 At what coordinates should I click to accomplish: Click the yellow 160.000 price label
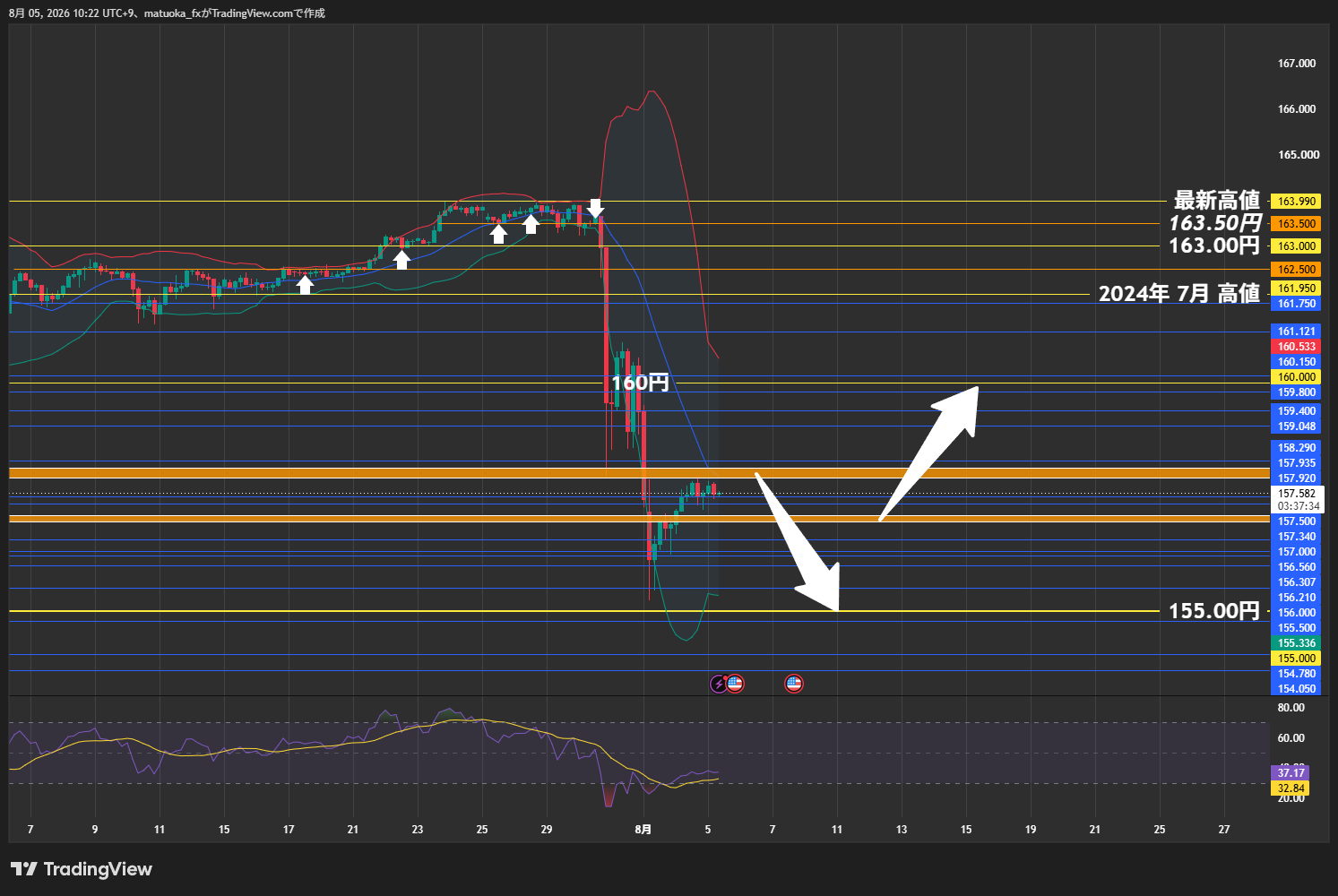click(x=1296, y=377)
